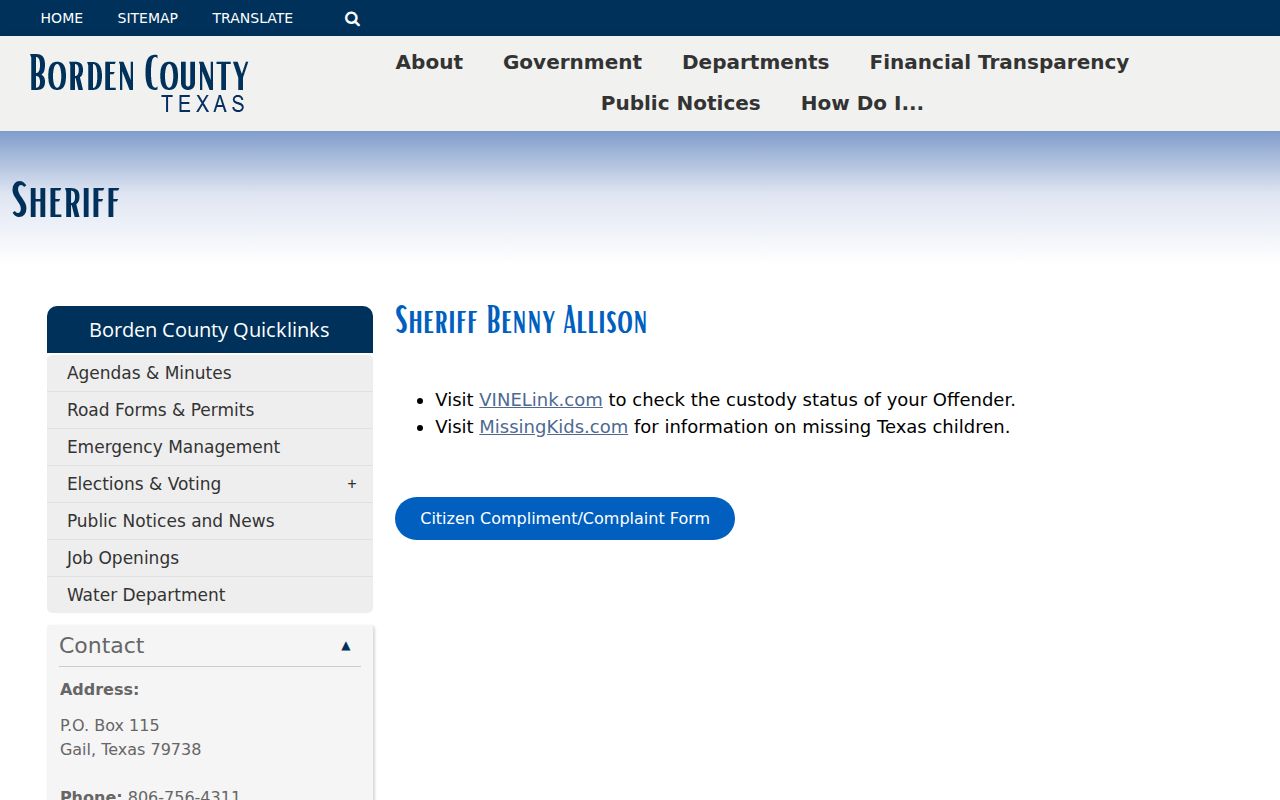Open the Public Notices menu

[x=680, y=103]
